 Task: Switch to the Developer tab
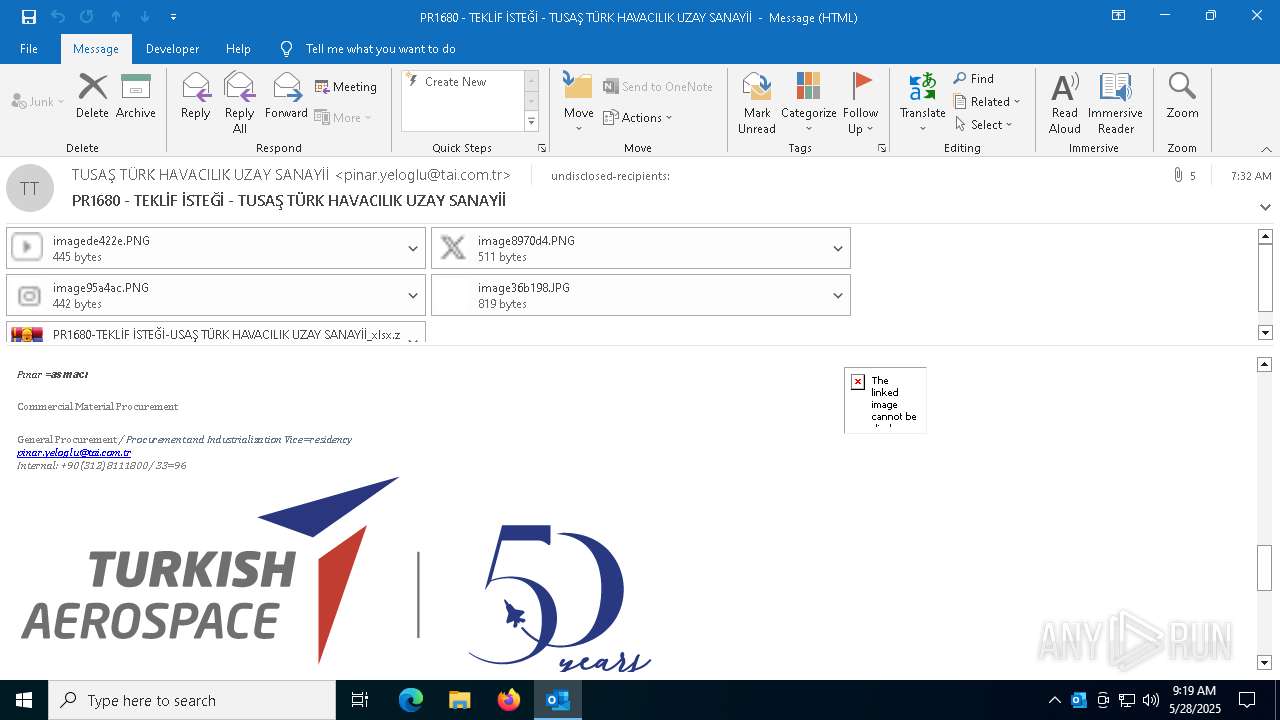(x=172, y=48)
